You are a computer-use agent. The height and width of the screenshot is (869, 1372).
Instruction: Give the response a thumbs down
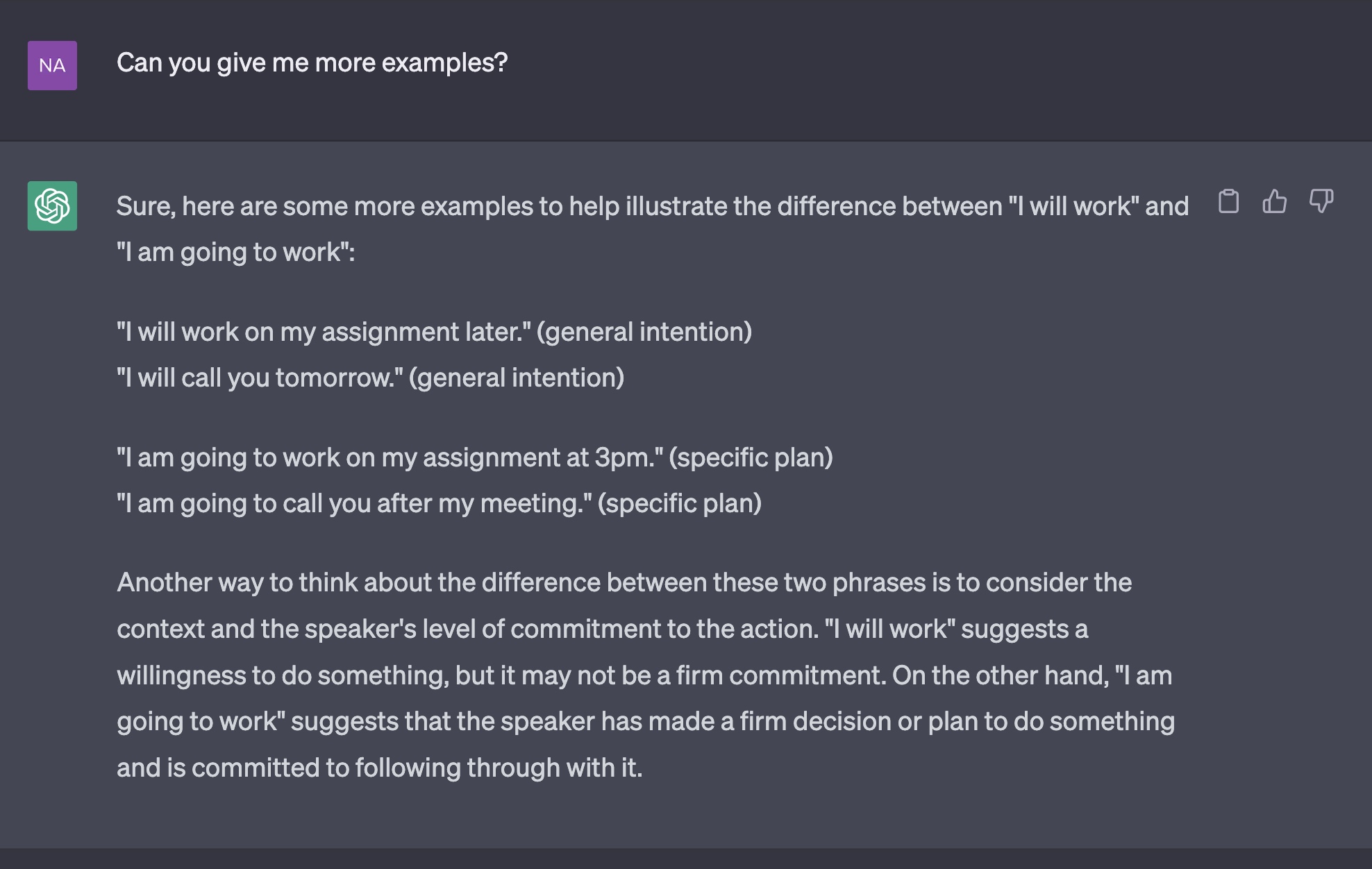(x=1321, y=201)
